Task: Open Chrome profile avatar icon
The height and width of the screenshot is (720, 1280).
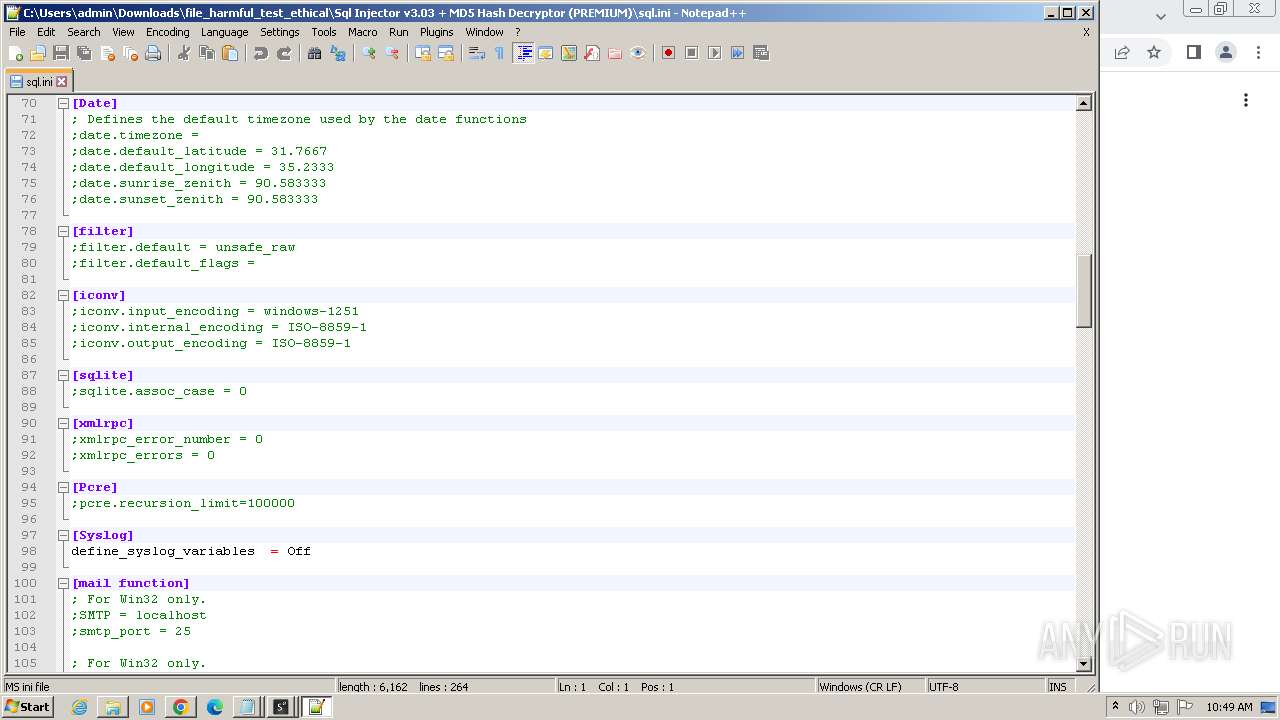Action: tap(1226, 52)
